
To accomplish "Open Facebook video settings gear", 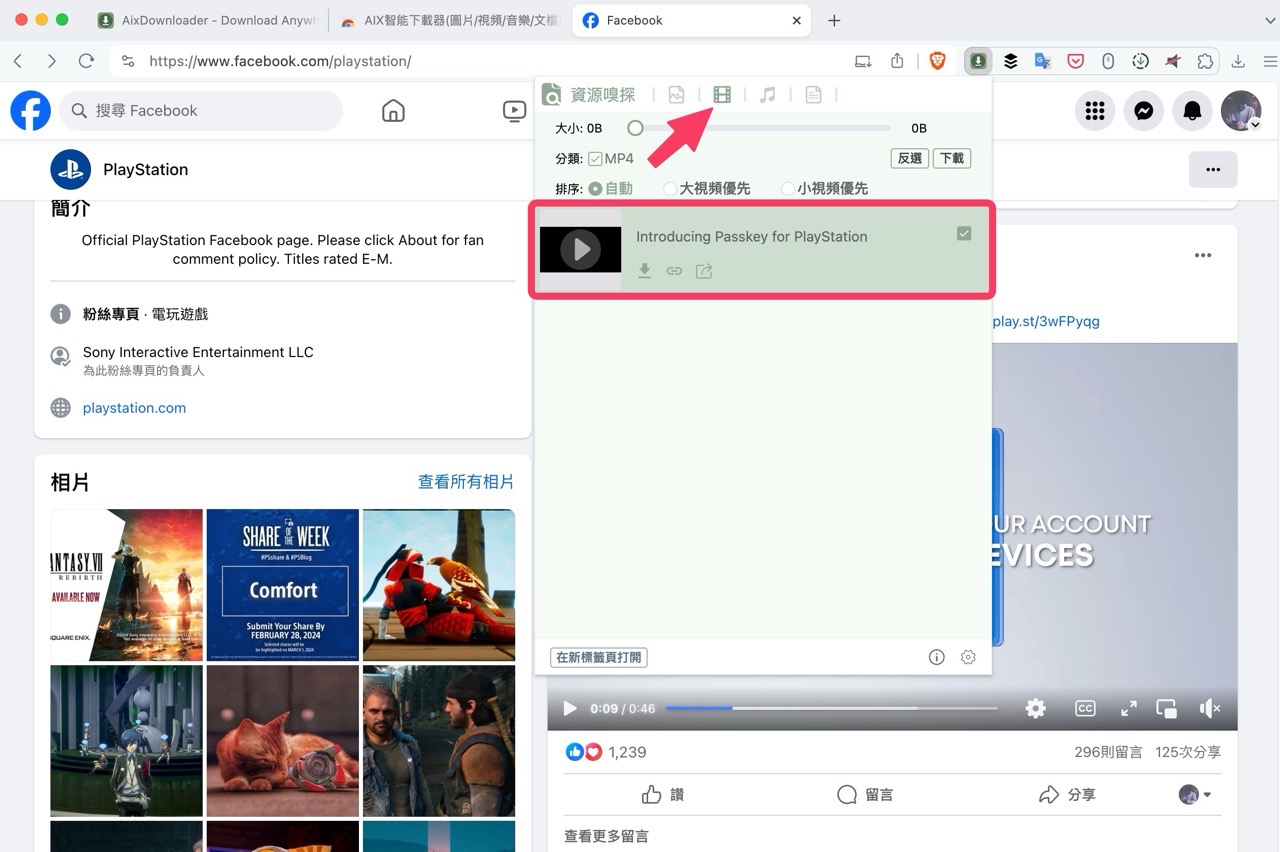I will point(1035,708).
